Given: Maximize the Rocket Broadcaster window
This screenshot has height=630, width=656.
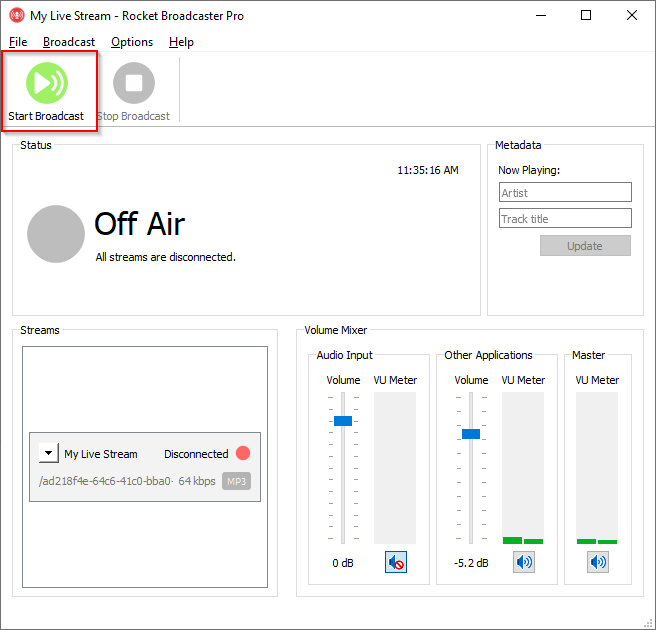Looking at the screenshot, I should [x=586, y=15].
